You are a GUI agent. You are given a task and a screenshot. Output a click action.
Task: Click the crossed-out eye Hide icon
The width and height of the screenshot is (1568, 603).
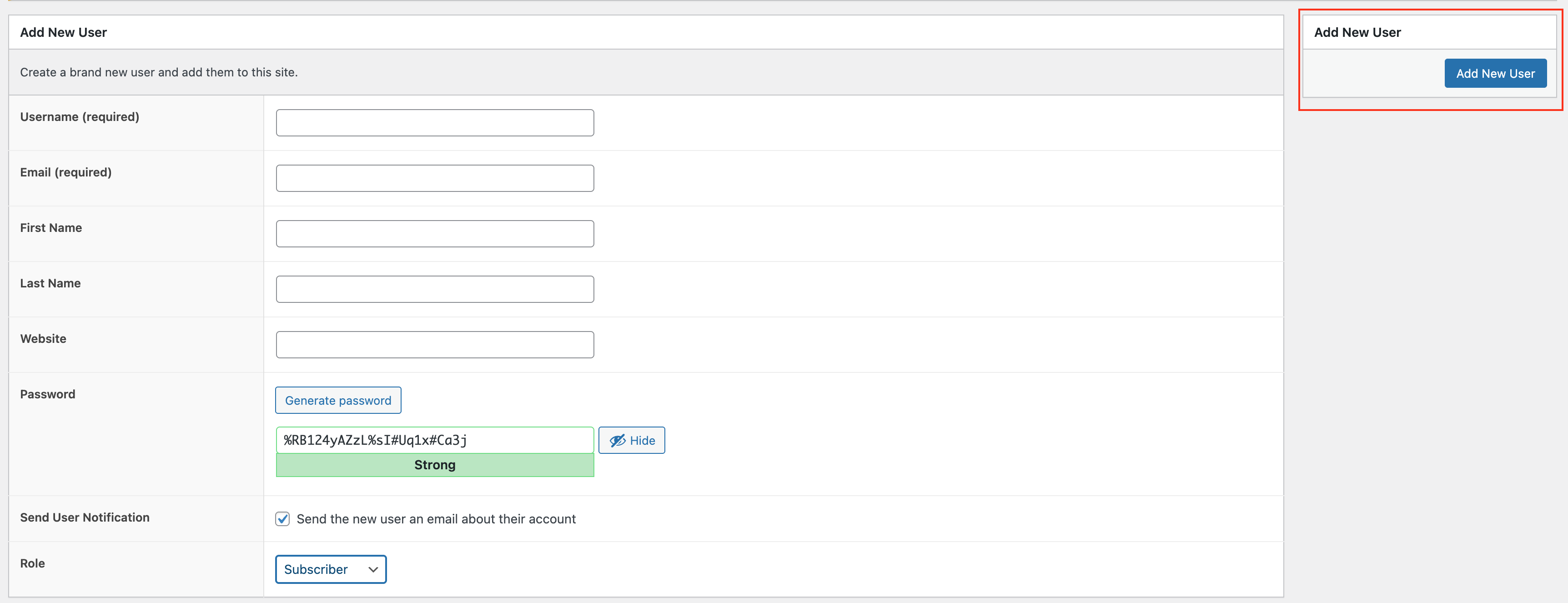[x=617, y=441]
